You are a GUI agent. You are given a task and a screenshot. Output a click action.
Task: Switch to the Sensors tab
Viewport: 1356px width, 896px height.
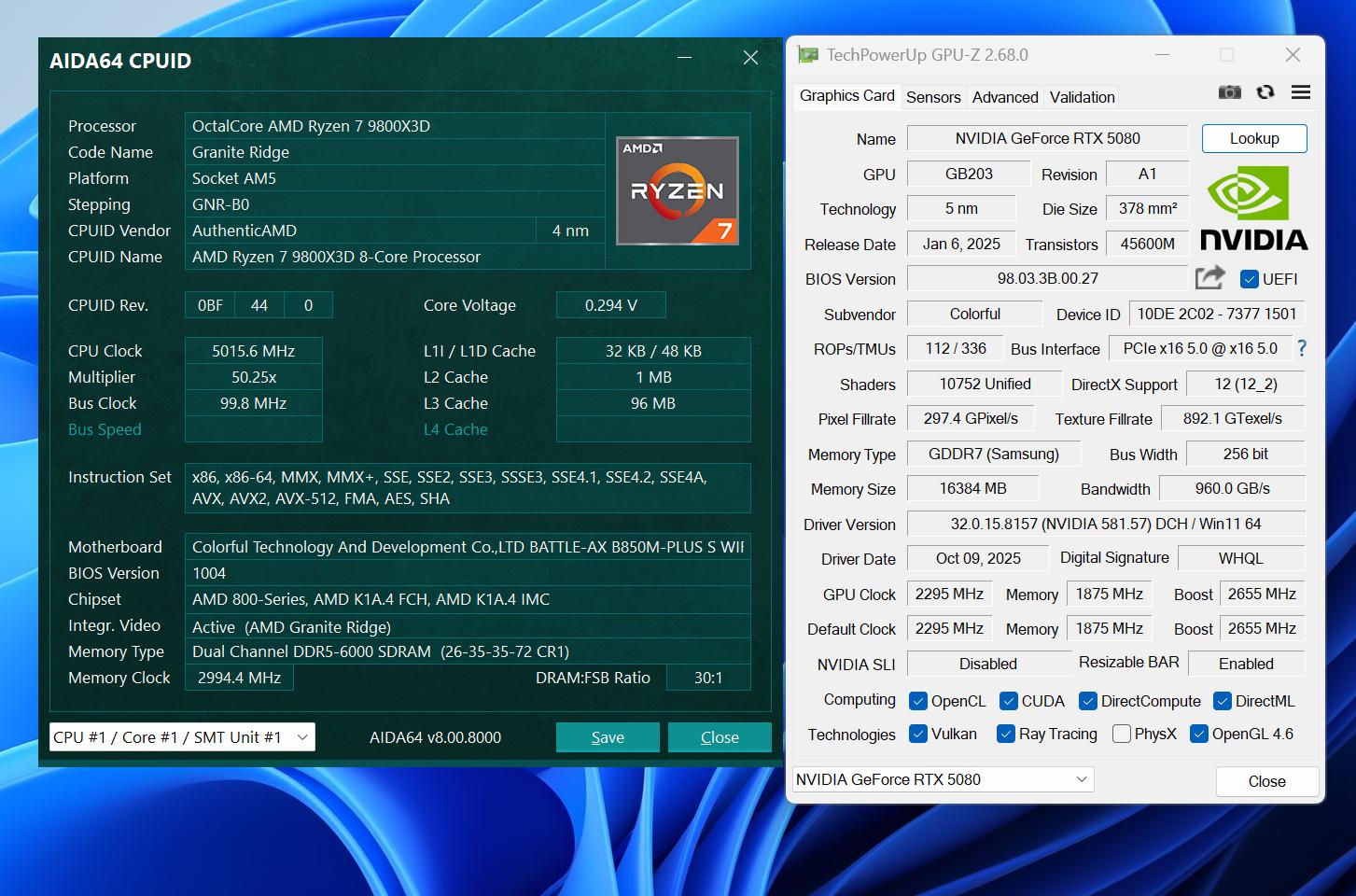(x=933, y=96)
